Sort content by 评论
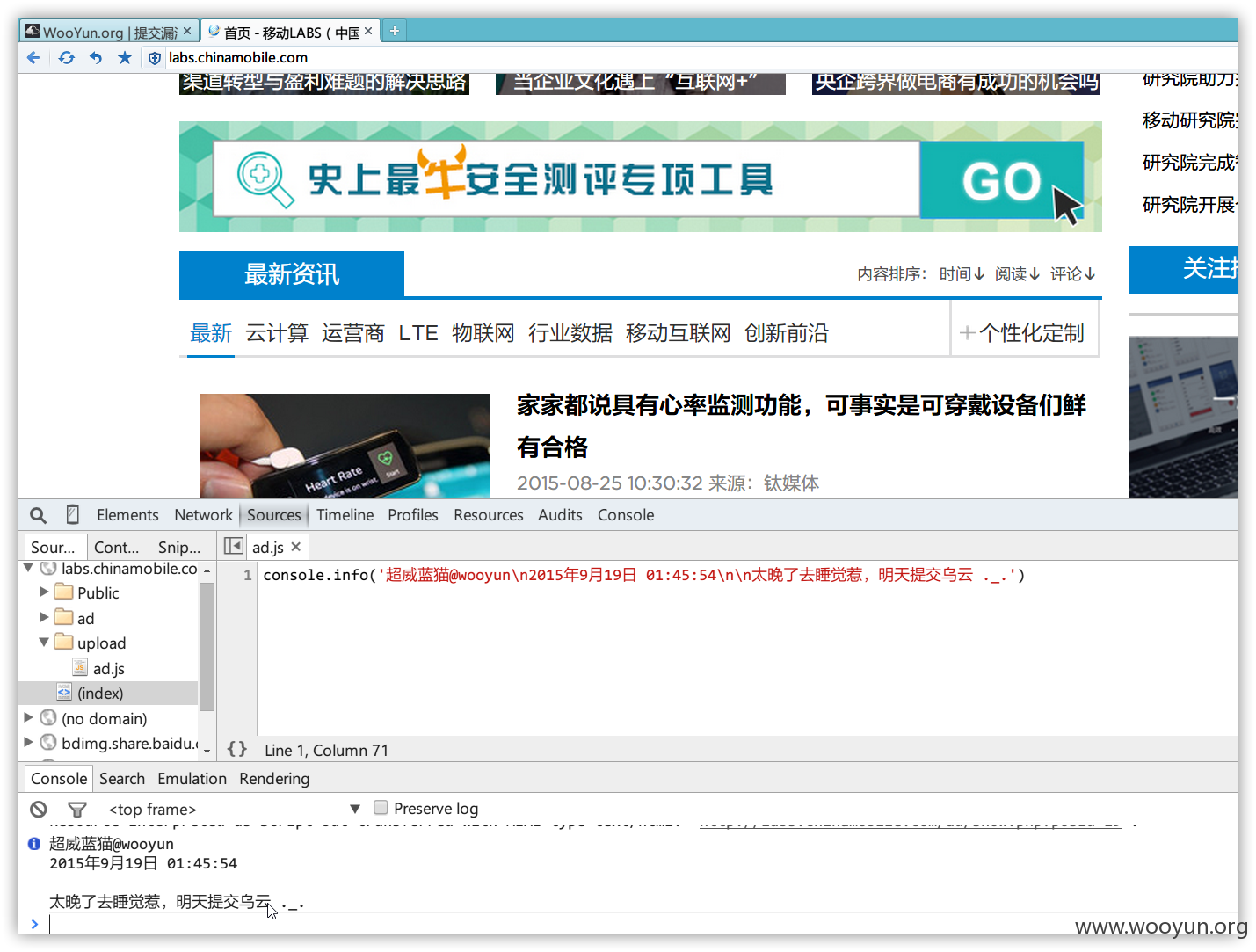Screen dimensions: 1256x952 point(1073,274)
